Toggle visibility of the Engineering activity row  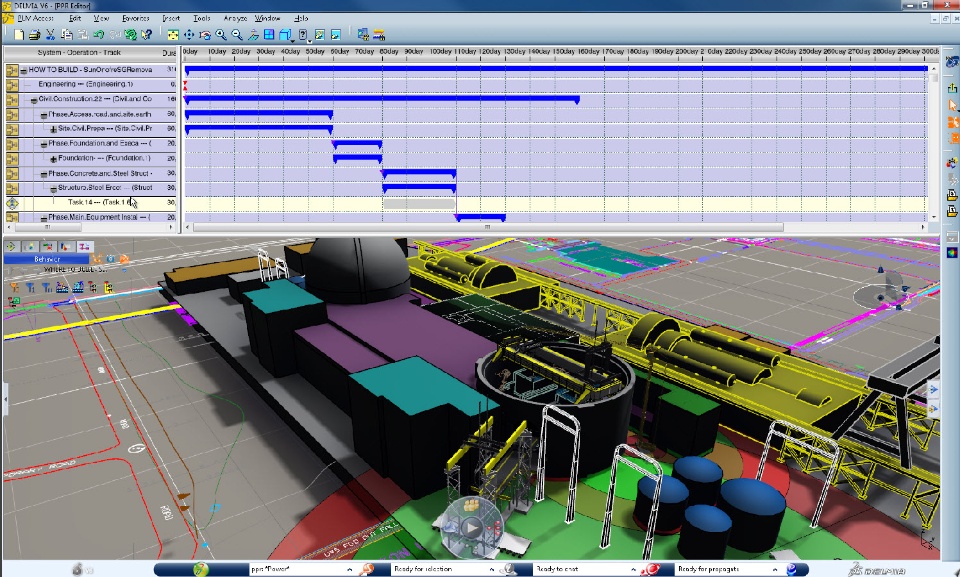12,84
